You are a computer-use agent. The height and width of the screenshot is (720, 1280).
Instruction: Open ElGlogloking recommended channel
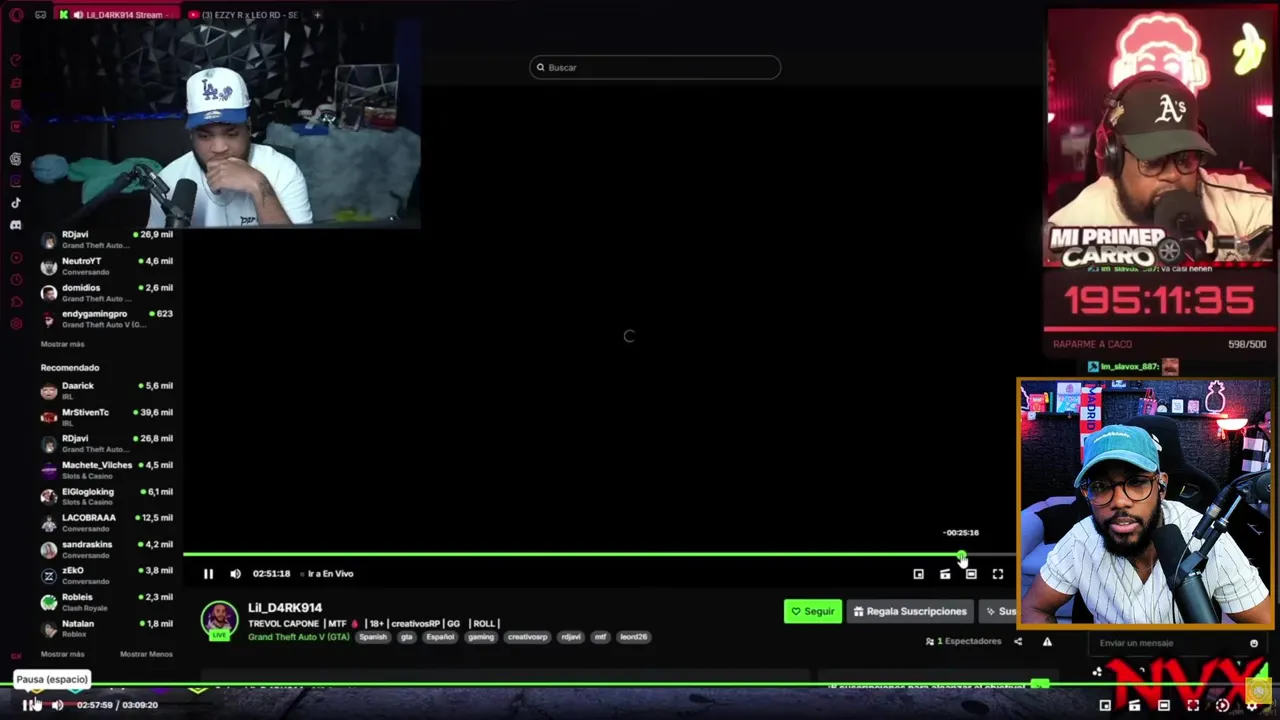click(x=106, y=496)
